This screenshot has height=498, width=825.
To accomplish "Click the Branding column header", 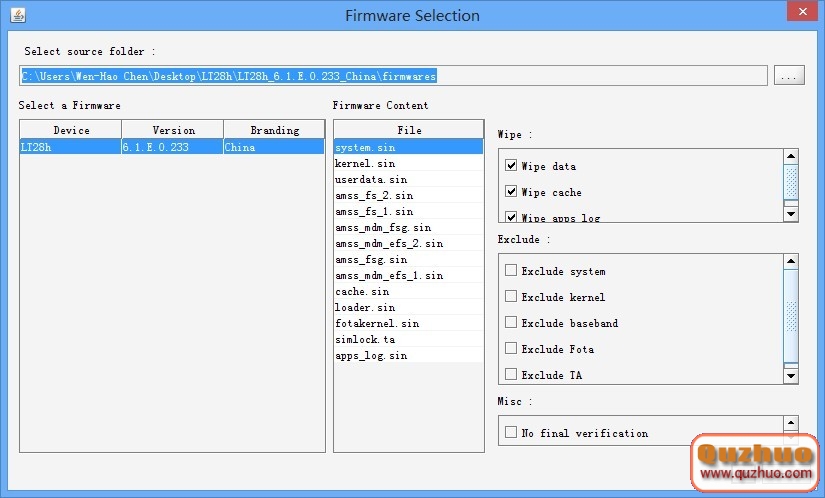I will pos(274,130).
